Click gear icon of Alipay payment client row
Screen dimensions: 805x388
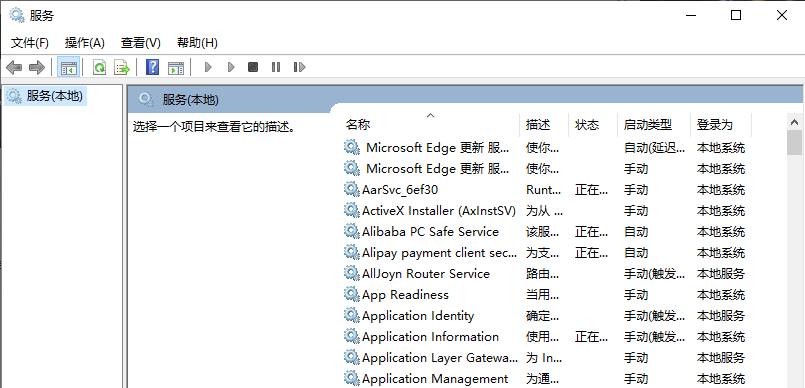tap(351, 253)
